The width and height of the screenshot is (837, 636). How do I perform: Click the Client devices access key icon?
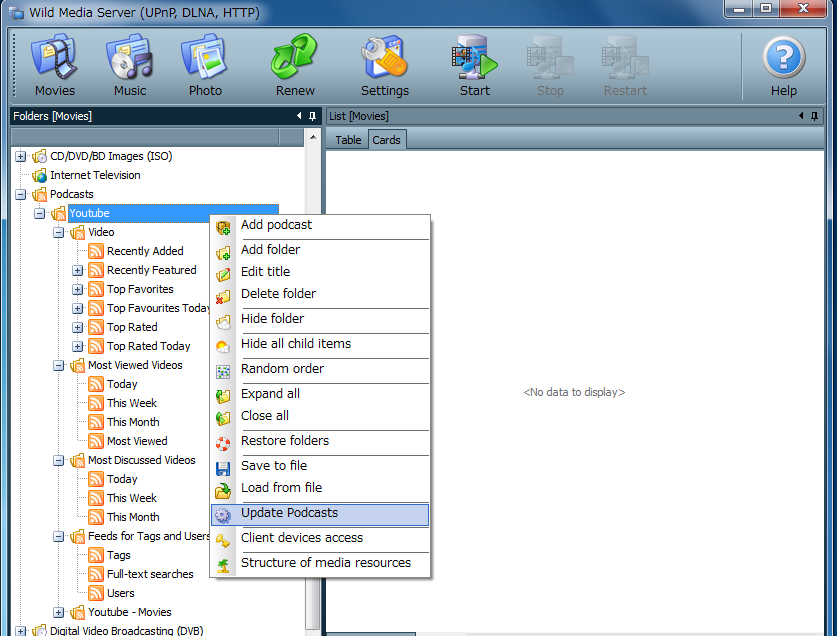pyautogui.click(x=223, y=540)
